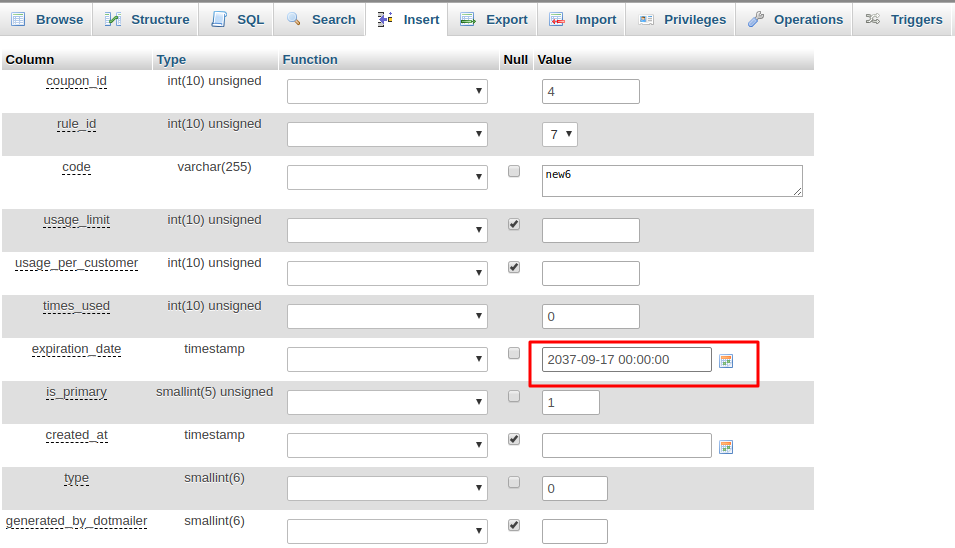
Task: Open calendar picker for expiration_date
Action: click(726, 361)
